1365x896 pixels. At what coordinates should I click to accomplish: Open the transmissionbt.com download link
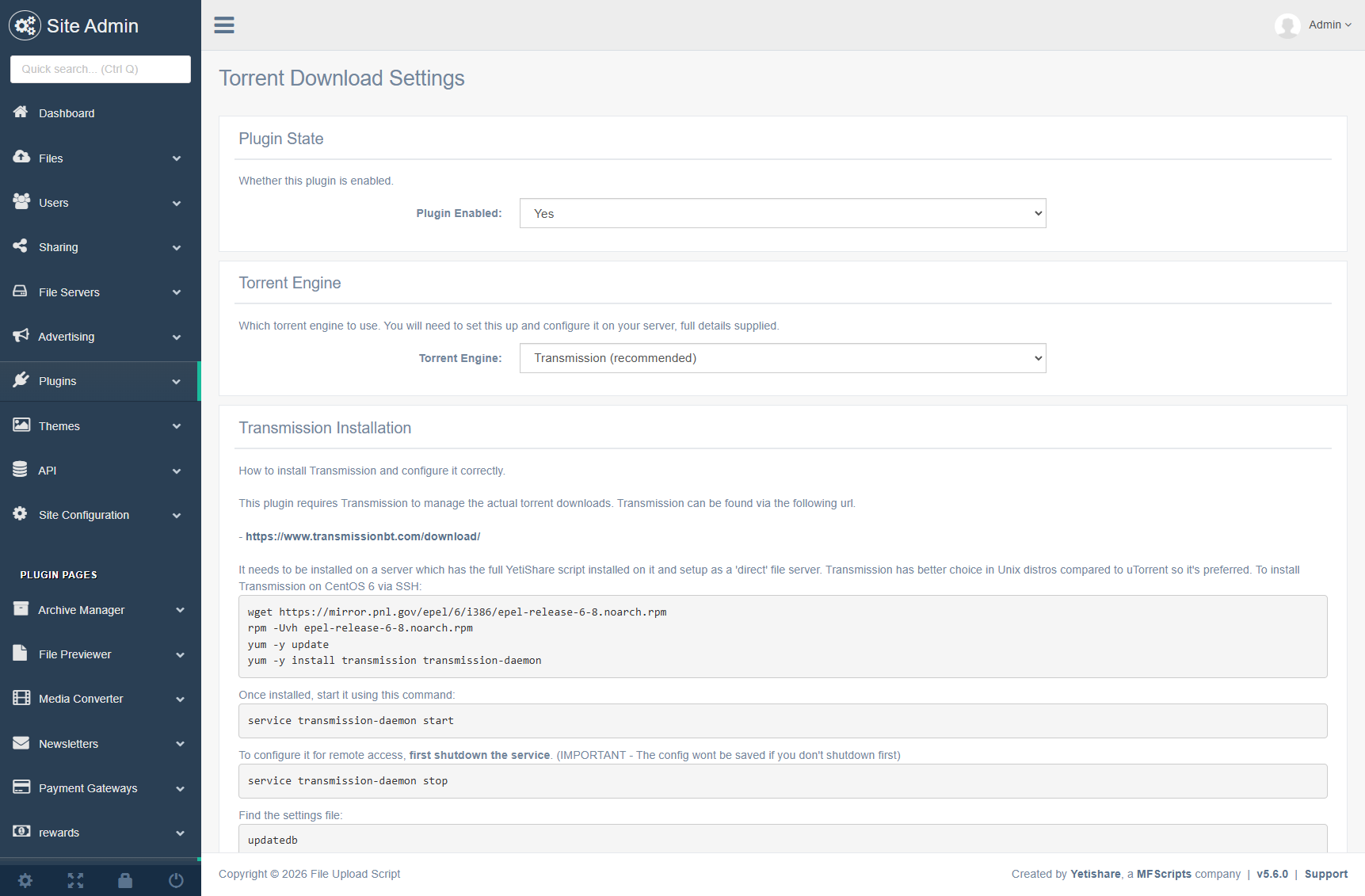tap(363, 536)
